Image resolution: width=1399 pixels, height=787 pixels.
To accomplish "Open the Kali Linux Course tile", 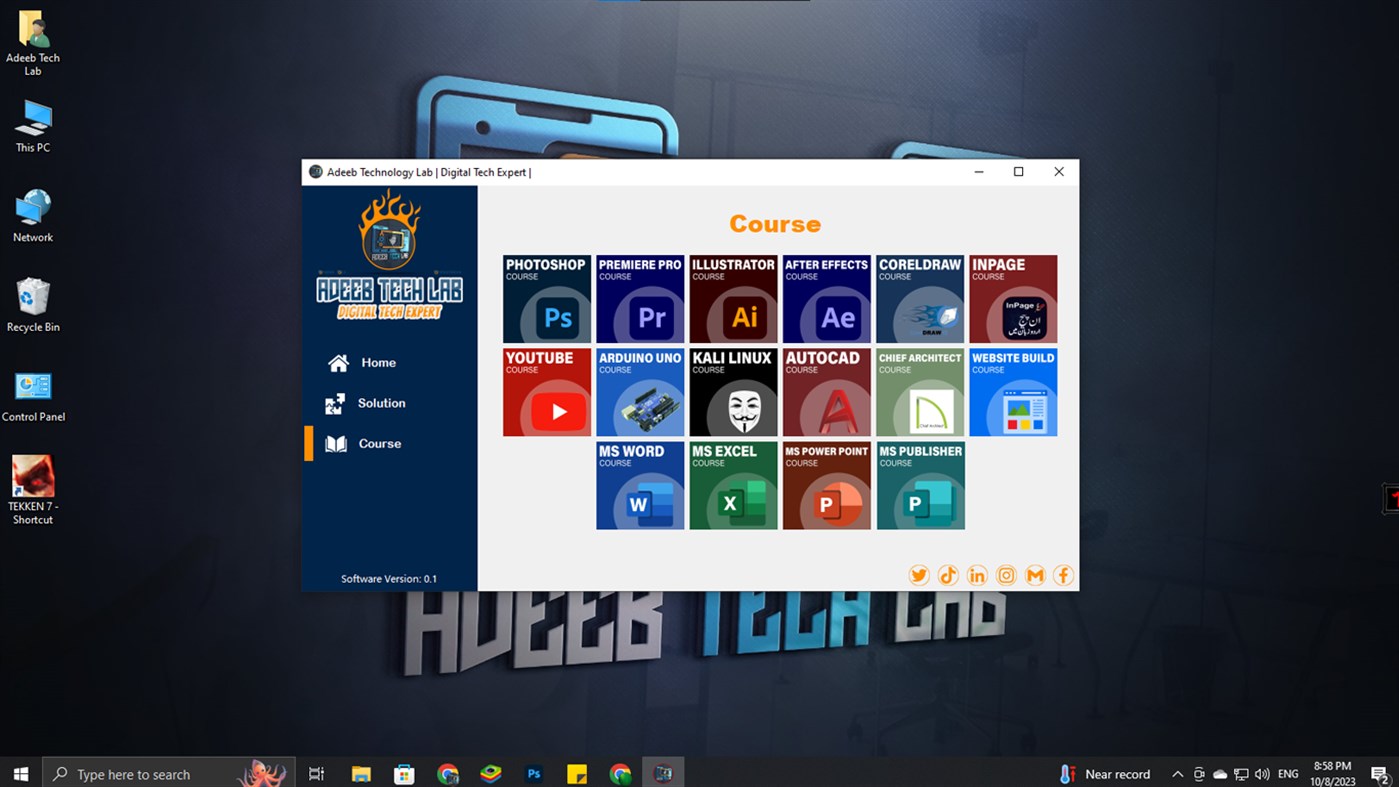I will pyautogui.click(x=733, y=391).
